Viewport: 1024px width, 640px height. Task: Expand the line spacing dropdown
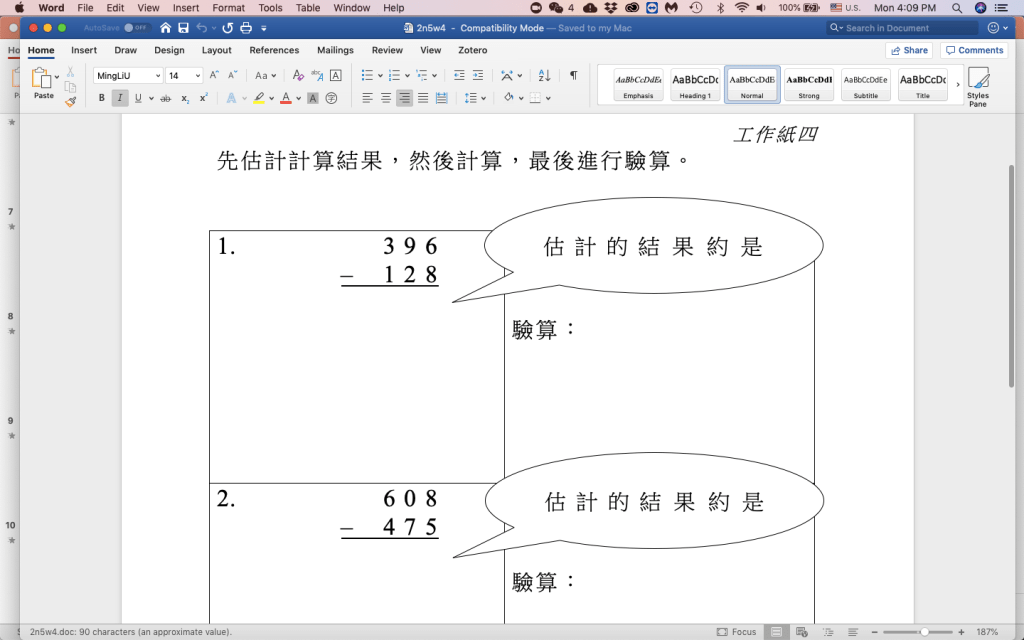475,98
